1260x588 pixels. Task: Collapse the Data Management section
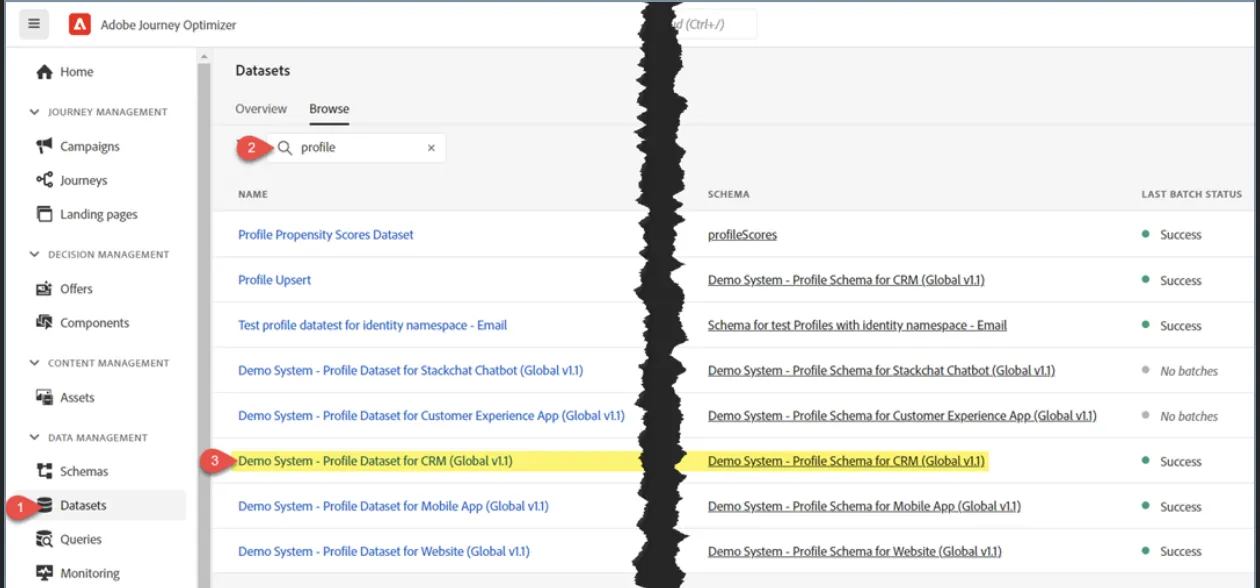tap(35, 438)
